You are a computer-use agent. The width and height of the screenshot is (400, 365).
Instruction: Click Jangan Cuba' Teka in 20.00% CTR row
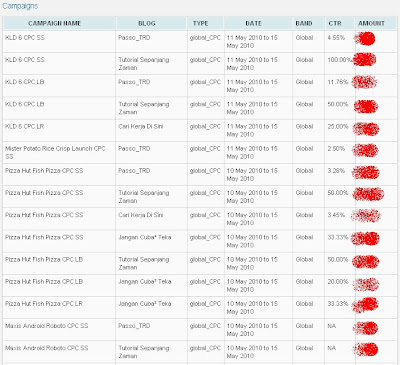[x=145, y=282]
